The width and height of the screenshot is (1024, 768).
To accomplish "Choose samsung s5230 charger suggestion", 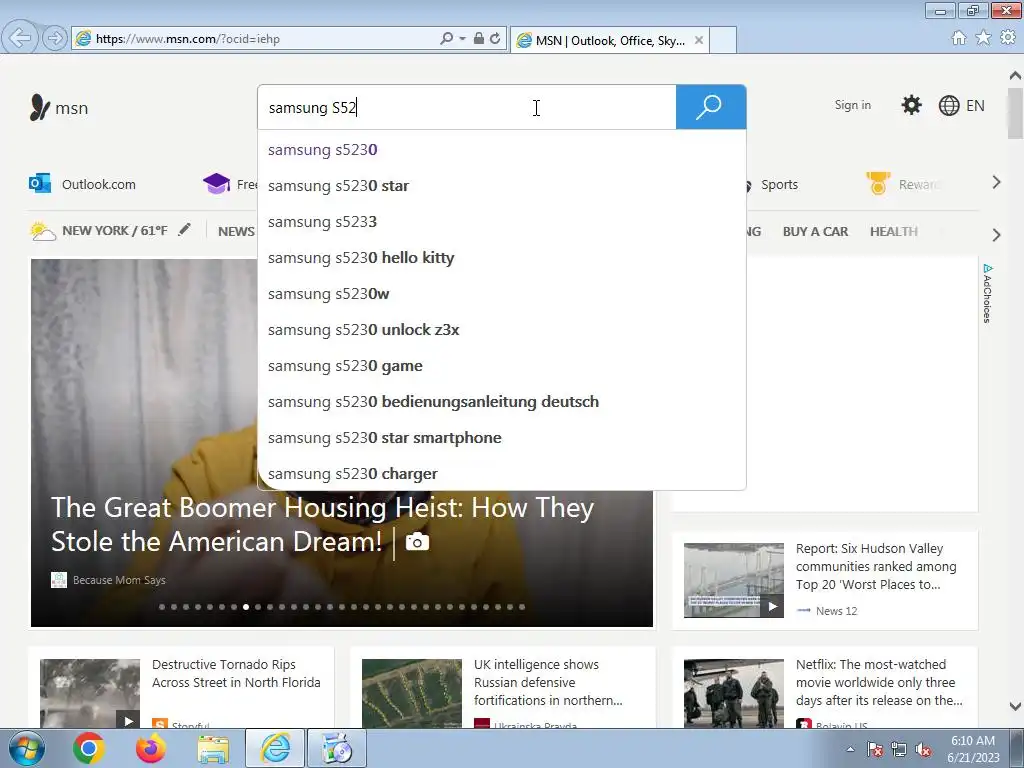I will [502, 473].
